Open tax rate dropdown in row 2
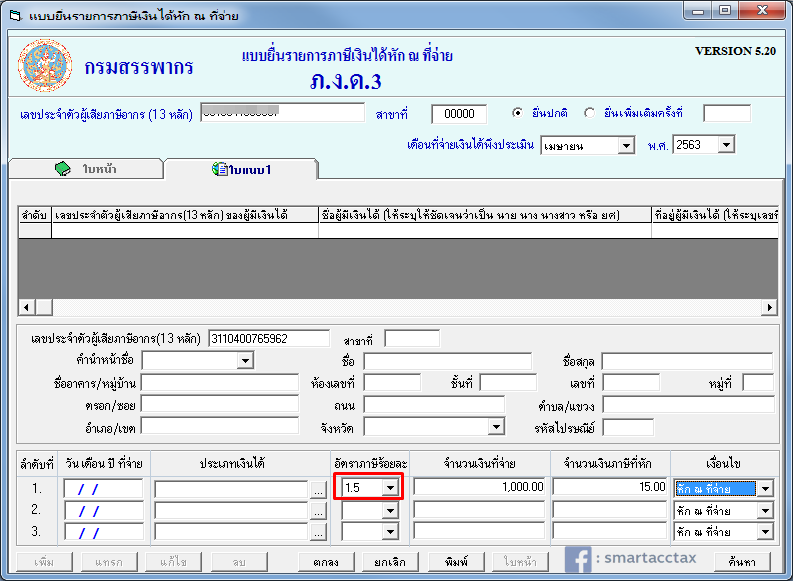 390,511
